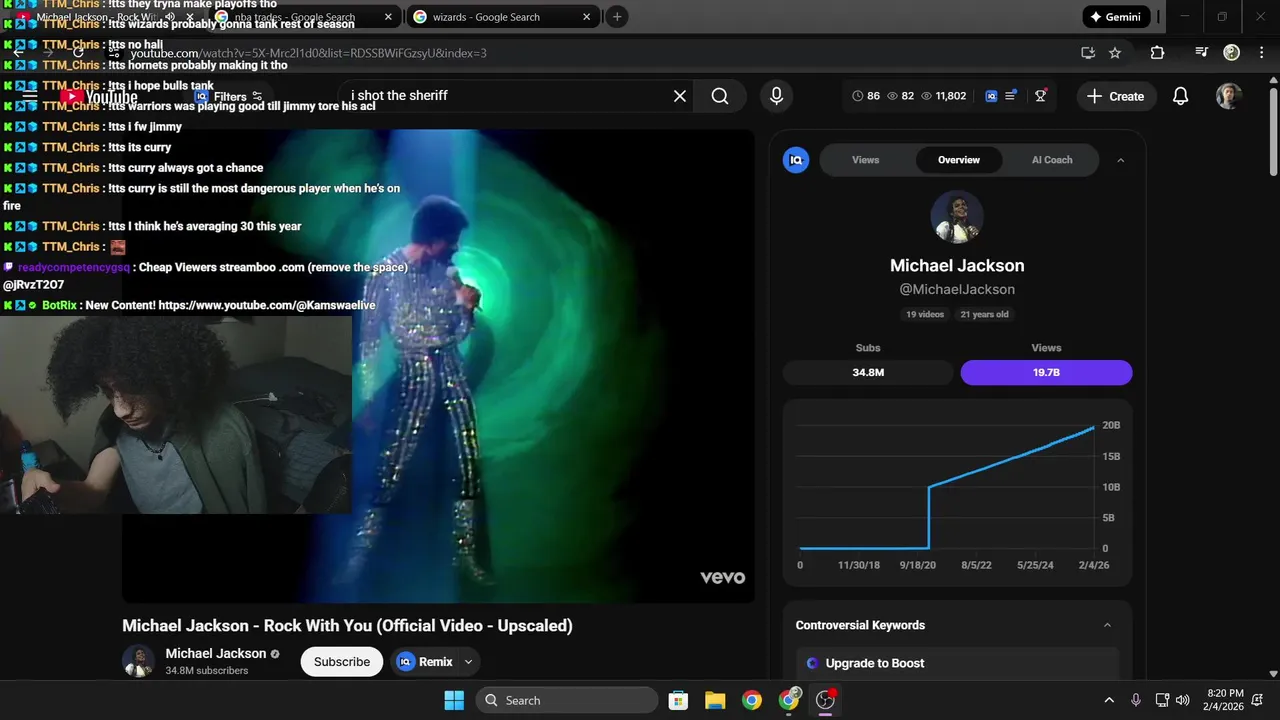Open Gemini in Chrome
1280x720 pixels.
1116,17
